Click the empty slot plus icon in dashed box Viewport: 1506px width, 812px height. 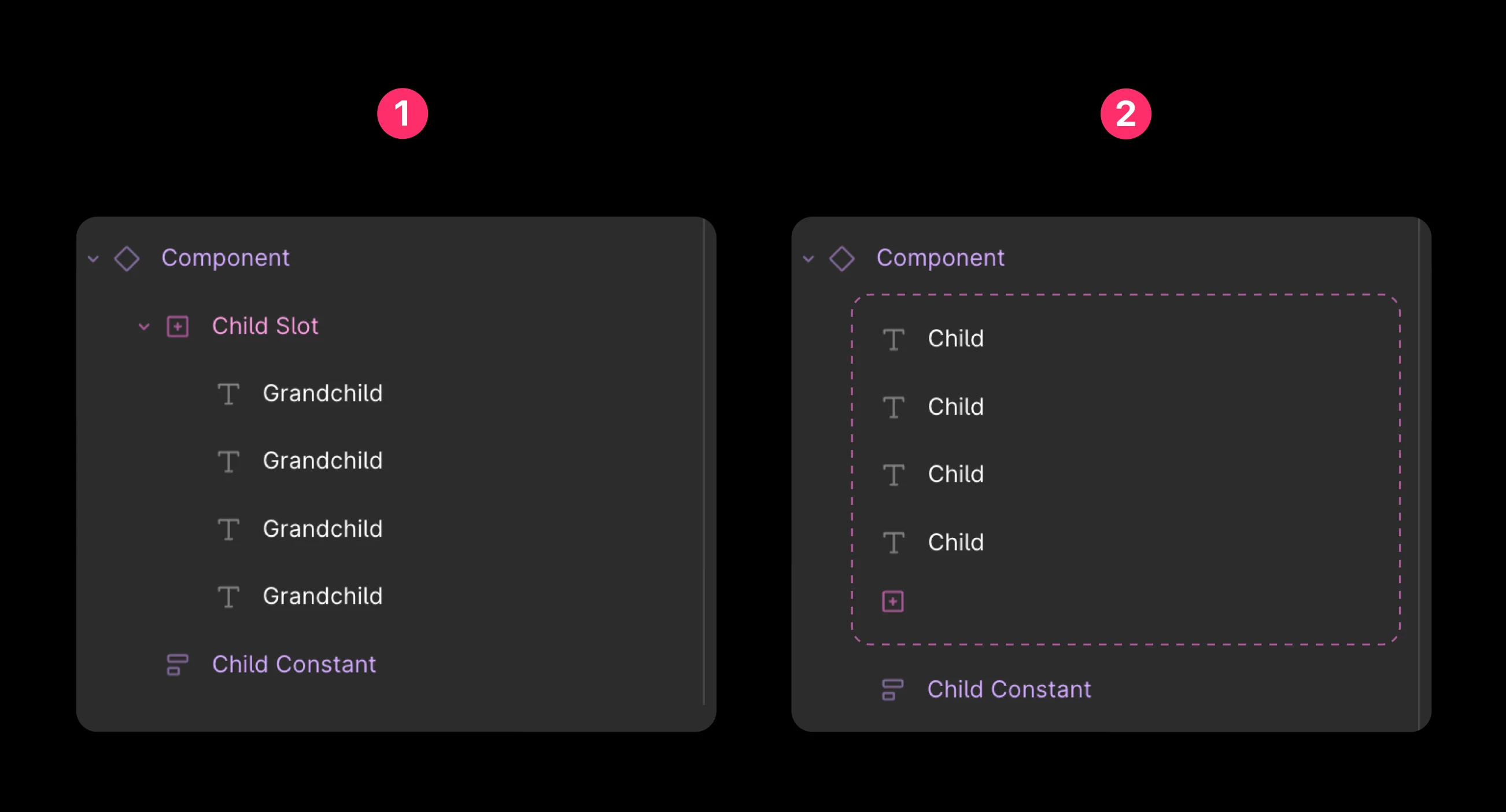(893, 601)
